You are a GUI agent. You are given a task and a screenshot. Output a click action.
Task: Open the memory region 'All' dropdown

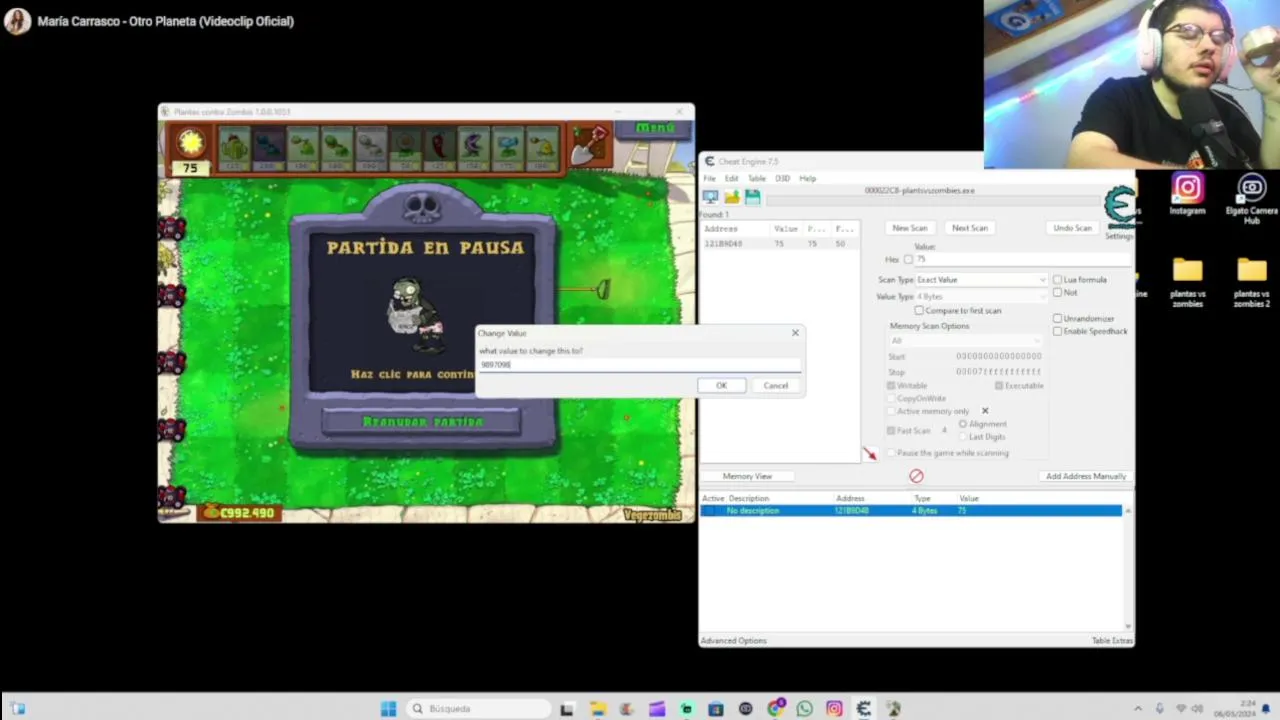click(x=965, y=341)
